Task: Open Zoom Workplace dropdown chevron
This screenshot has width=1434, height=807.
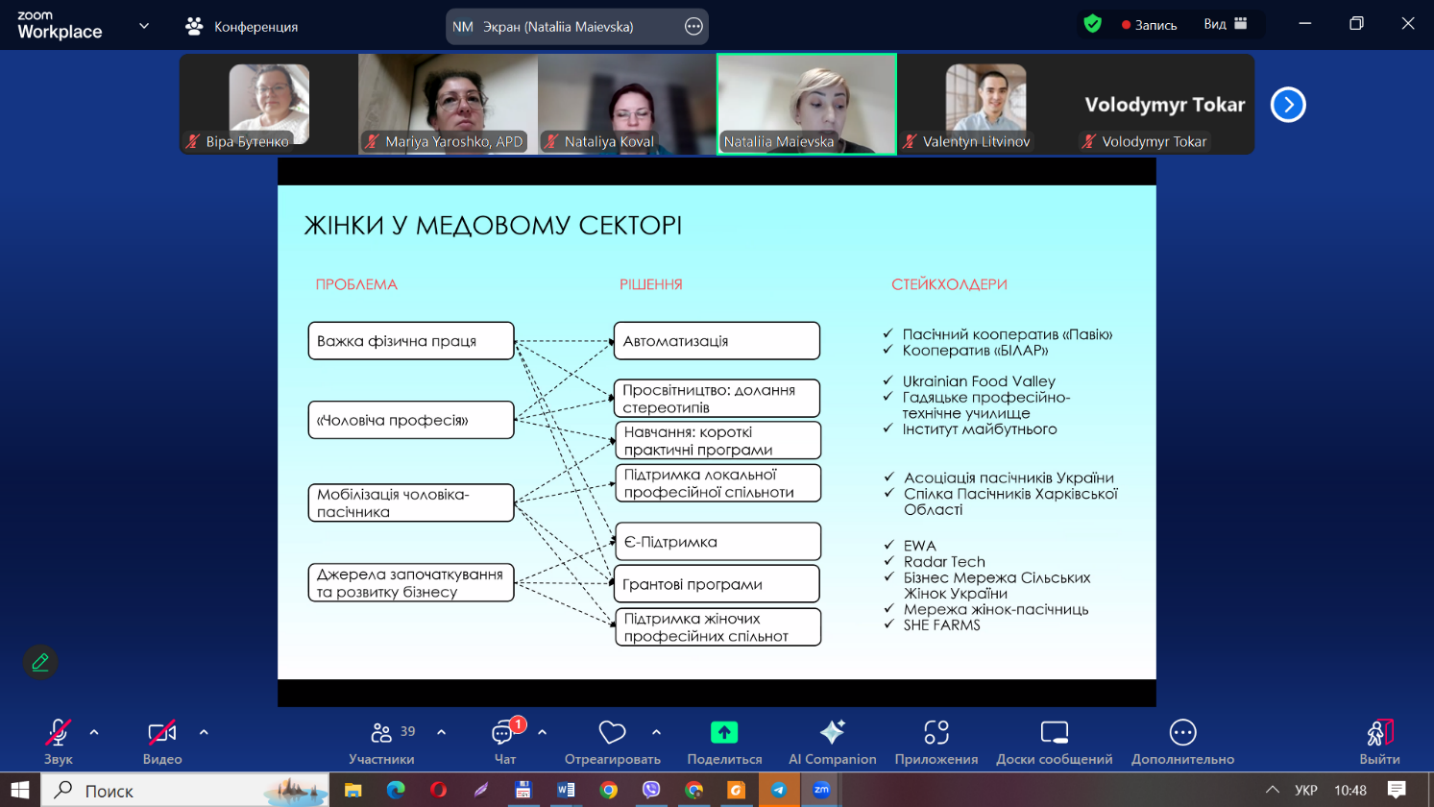Action: click(x=144, y=26)
